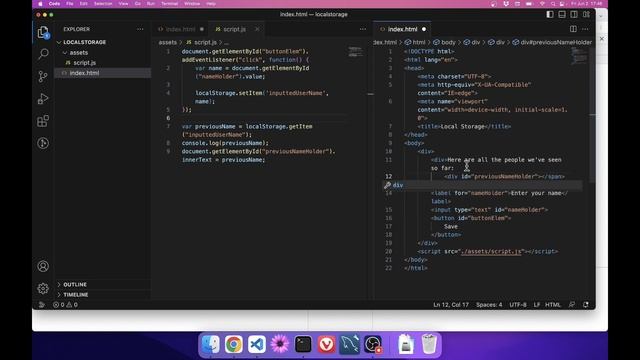Screen dimensions: 640x360
Task: Open the Customize Layout icon
Action: click(586, 14)
